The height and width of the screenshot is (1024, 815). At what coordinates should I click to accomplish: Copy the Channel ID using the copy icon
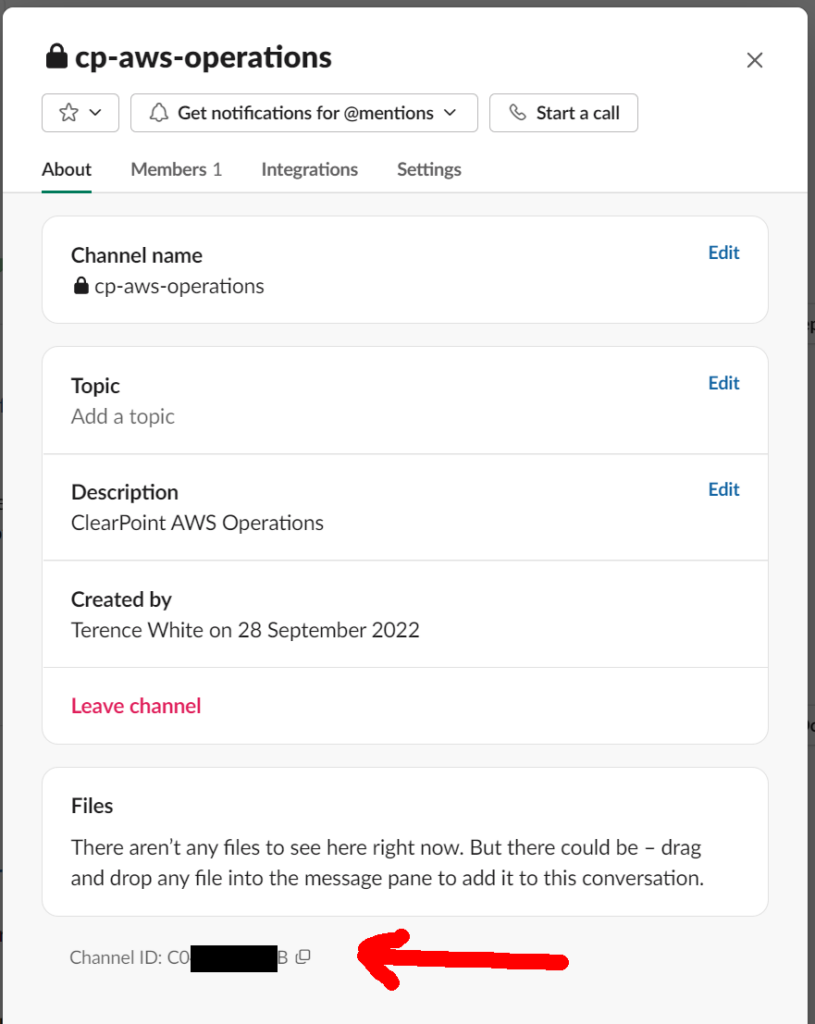[x=302, y=957]
